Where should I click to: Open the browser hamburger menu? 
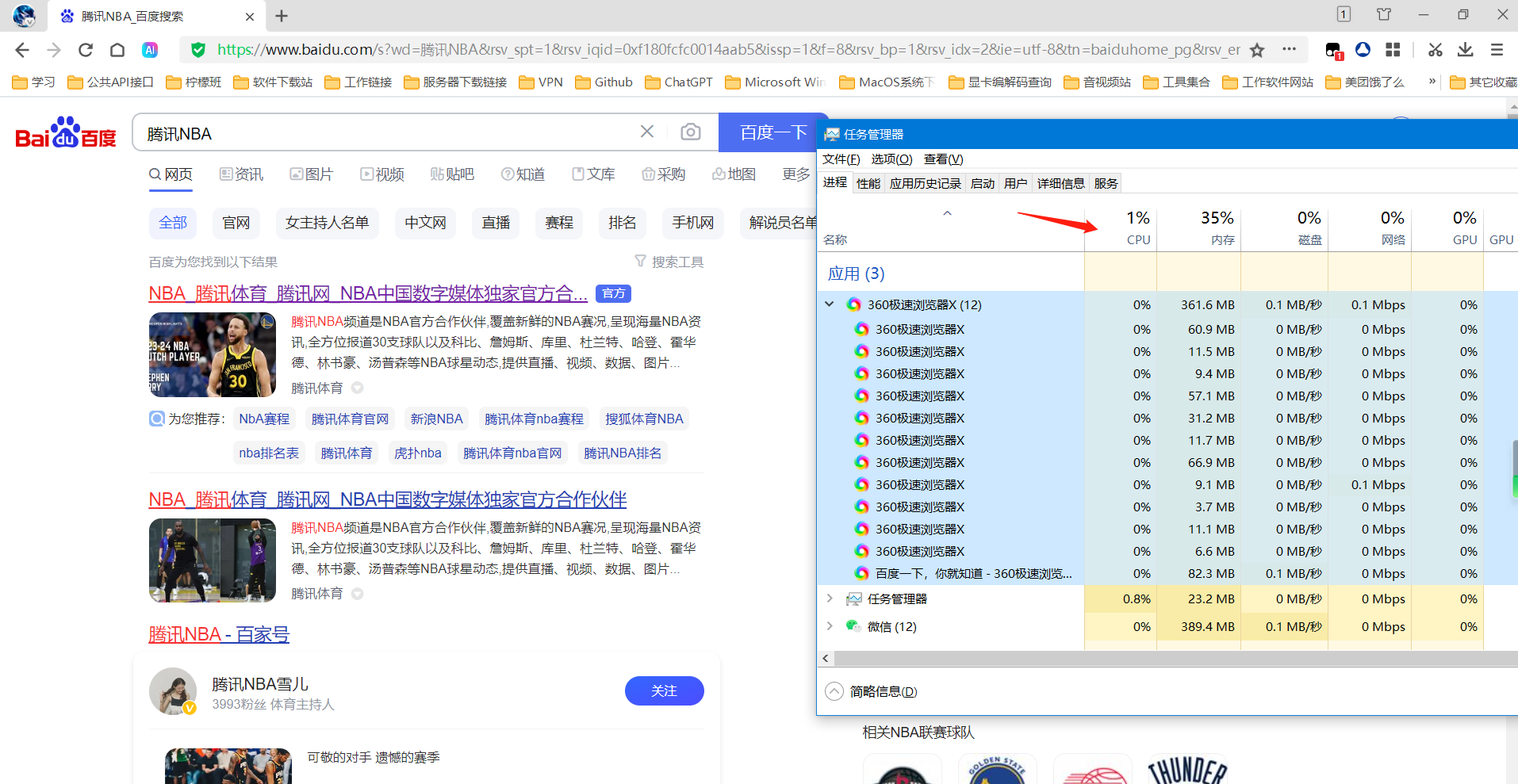[1497, 50]
